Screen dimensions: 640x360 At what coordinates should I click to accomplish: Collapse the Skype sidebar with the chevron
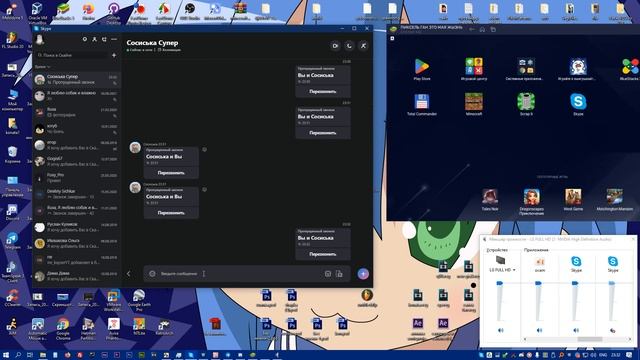pos(129,274)
